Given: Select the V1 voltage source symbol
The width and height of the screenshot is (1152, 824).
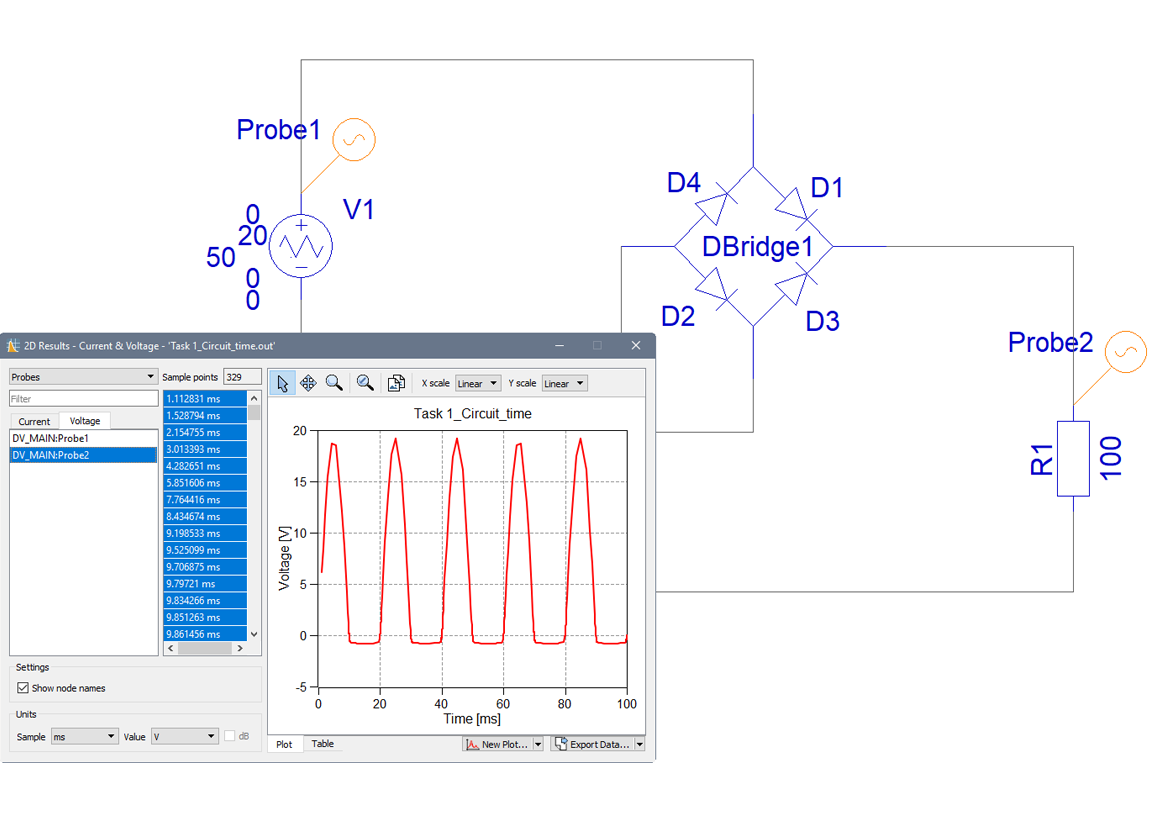Looking at the screenshot, I should pos(302,245).
